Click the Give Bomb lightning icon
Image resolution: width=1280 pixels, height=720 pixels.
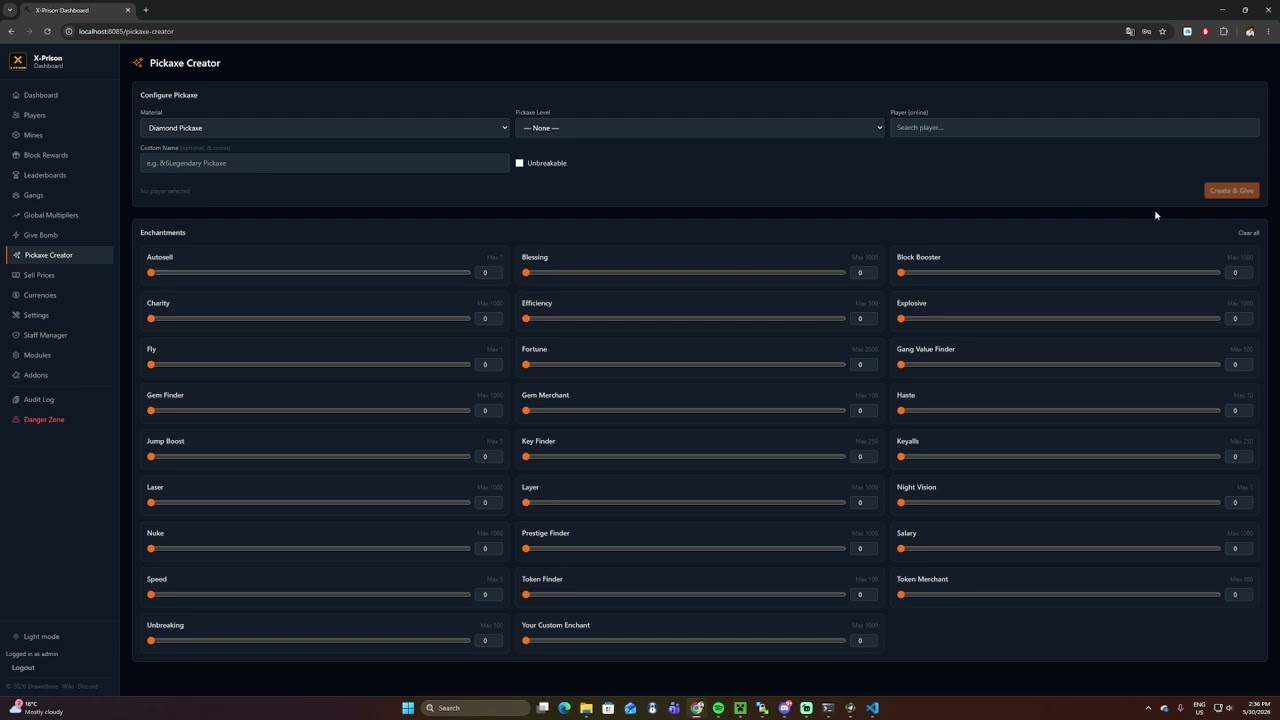click(x=16, y=235)
